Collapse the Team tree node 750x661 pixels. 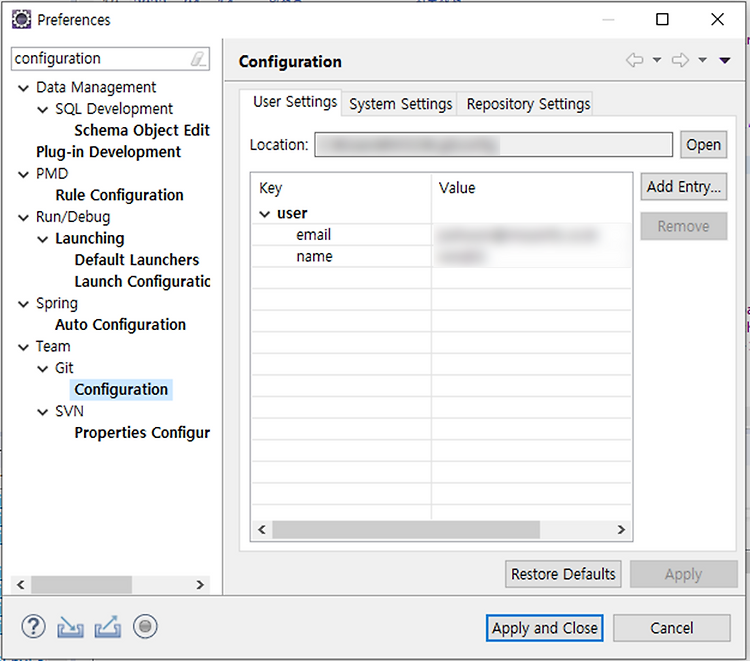23,347
